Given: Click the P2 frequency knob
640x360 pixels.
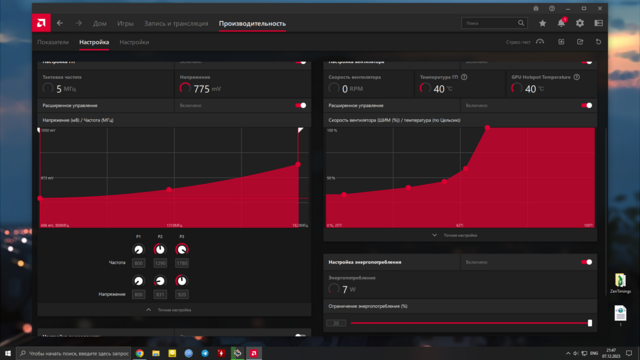Looking at the screenshot, I should (160, 249).
